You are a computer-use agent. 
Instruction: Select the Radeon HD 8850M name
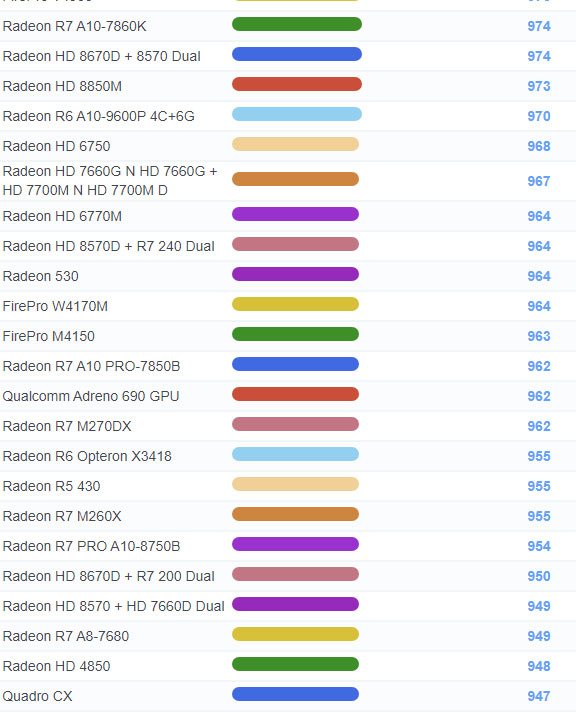tap(62, 86)
